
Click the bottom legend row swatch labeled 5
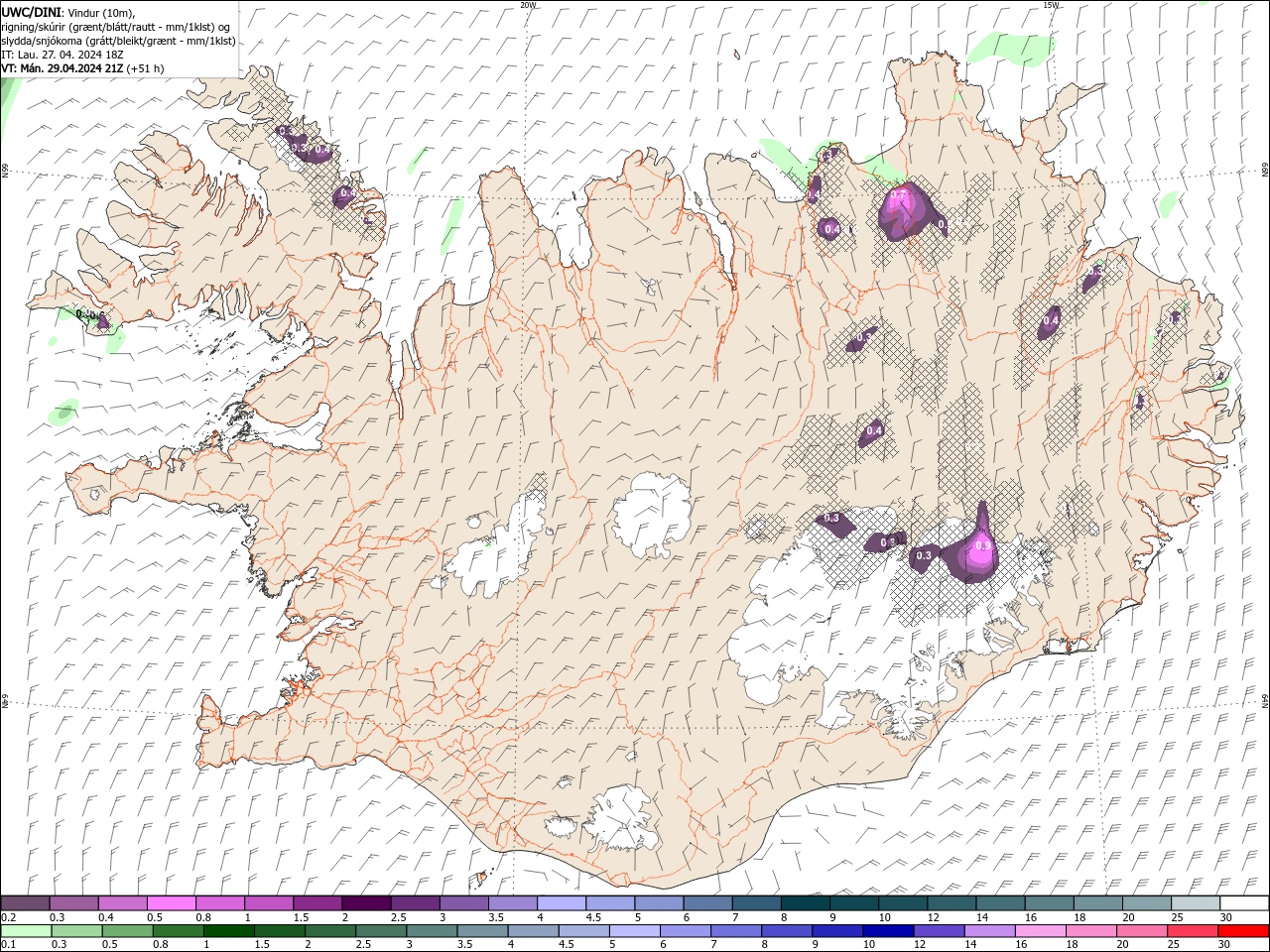(x=634, y=931)
